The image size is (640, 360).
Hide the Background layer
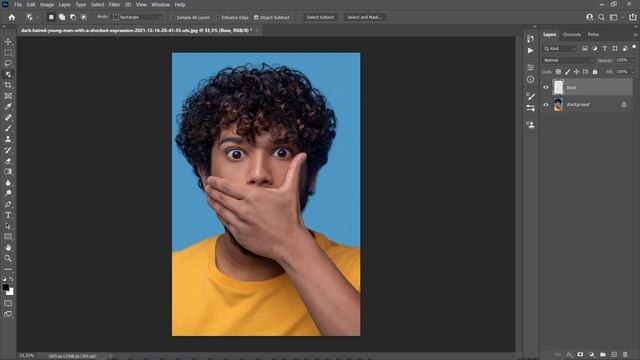pos(546,105)
